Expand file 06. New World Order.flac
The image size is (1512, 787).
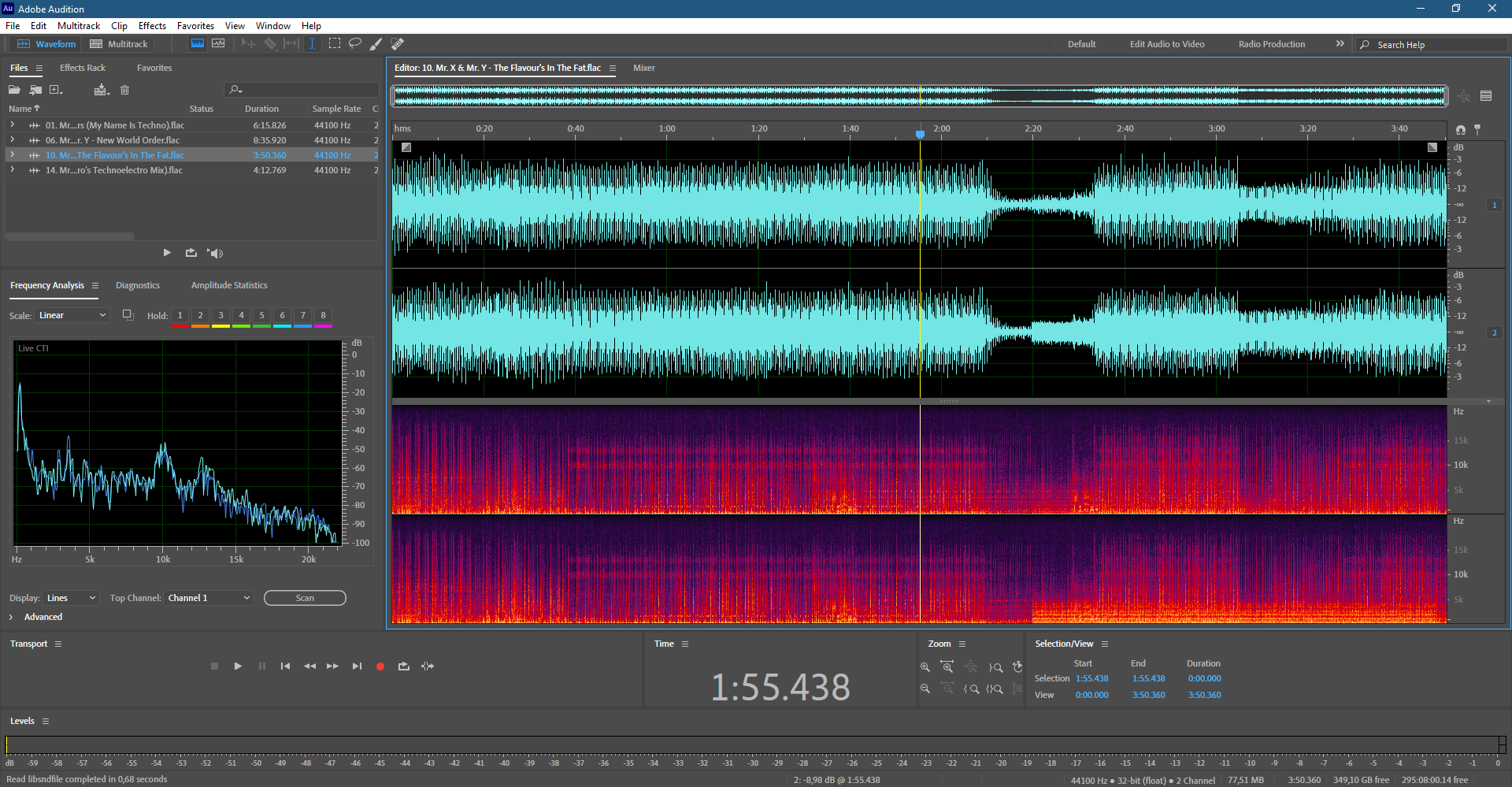(13, 140)
